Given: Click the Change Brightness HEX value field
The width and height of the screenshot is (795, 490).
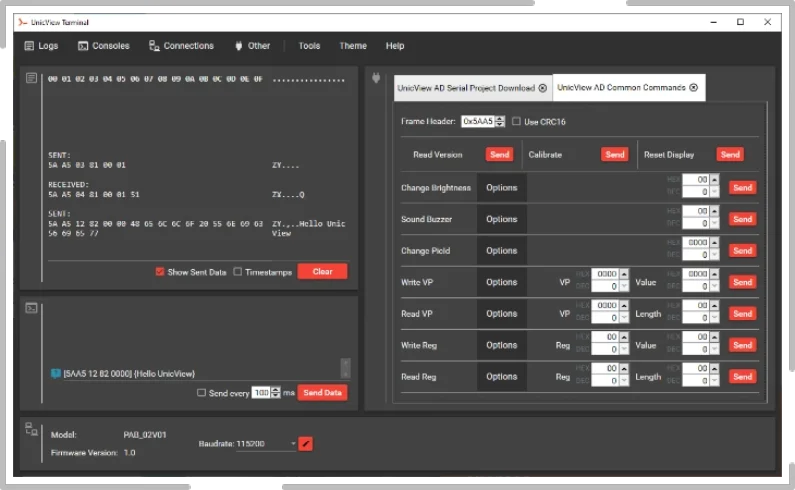Looking at the screenshot, I should point(696,180).
